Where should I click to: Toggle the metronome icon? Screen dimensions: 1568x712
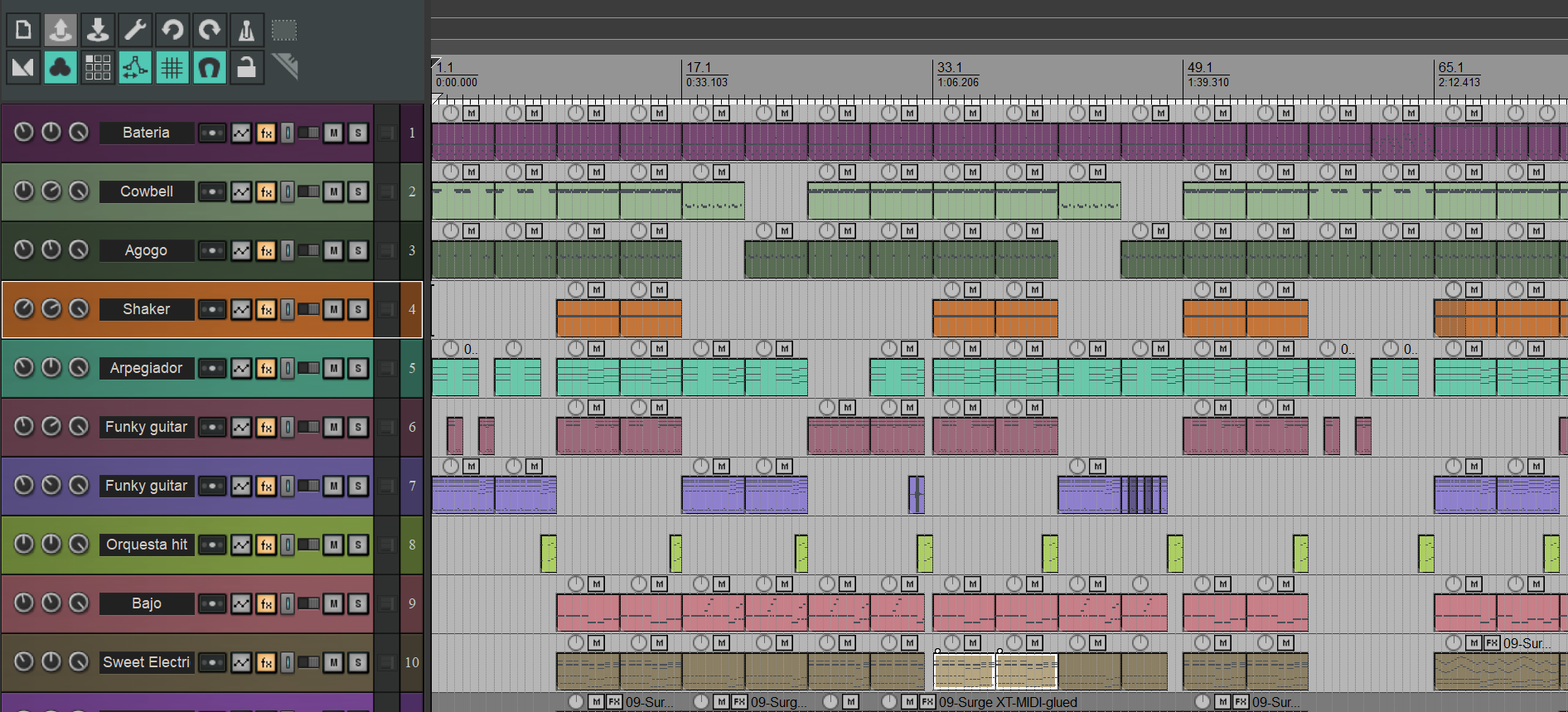tap(247, 31)
